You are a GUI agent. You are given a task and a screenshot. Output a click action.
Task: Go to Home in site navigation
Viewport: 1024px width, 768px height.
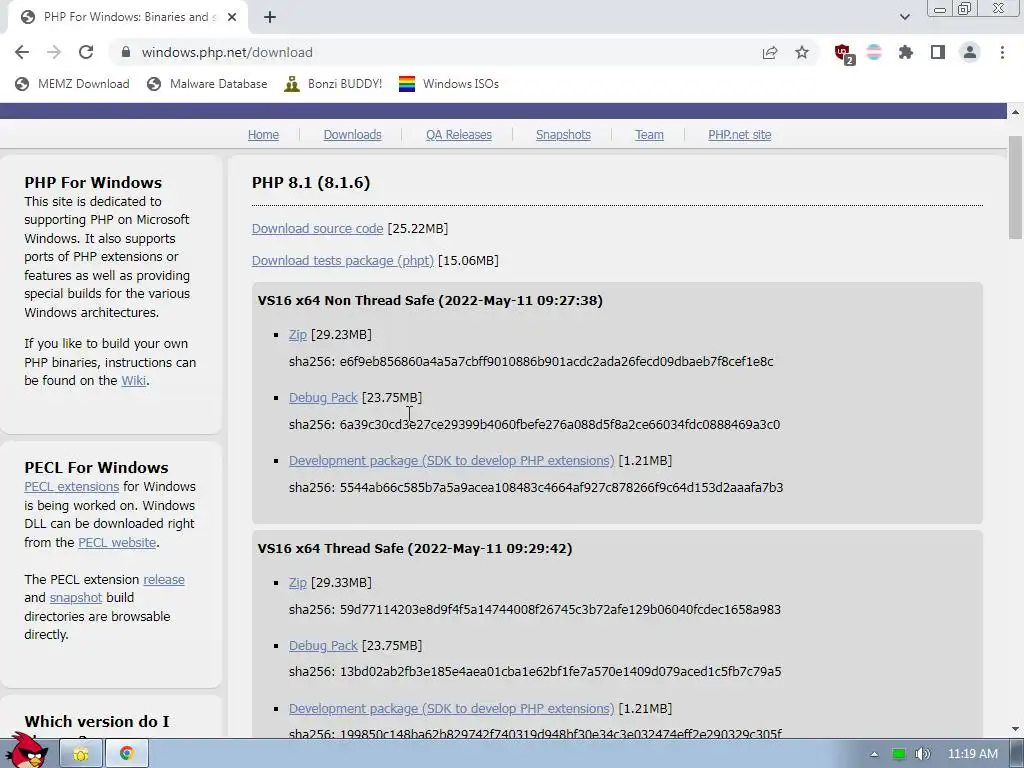(x=263, y=135)
